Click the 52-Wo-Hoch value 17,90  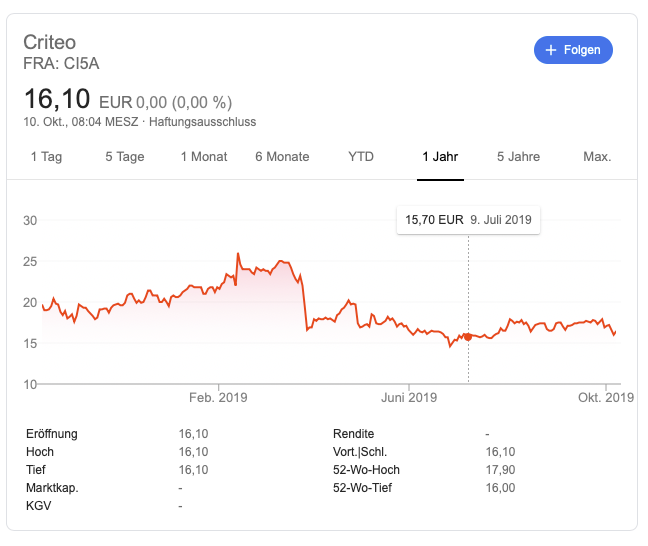pos(499,470)
